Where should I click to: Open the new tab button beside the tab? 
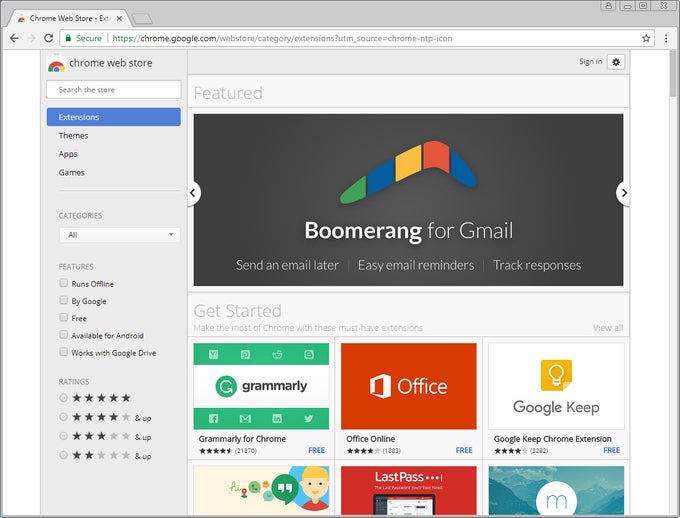[142, 18]
